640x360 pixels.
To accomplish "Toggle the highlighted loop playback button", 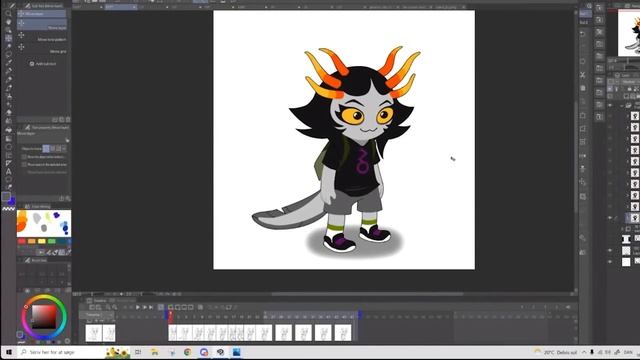I will pyautogui.click(x=161, y=307).
